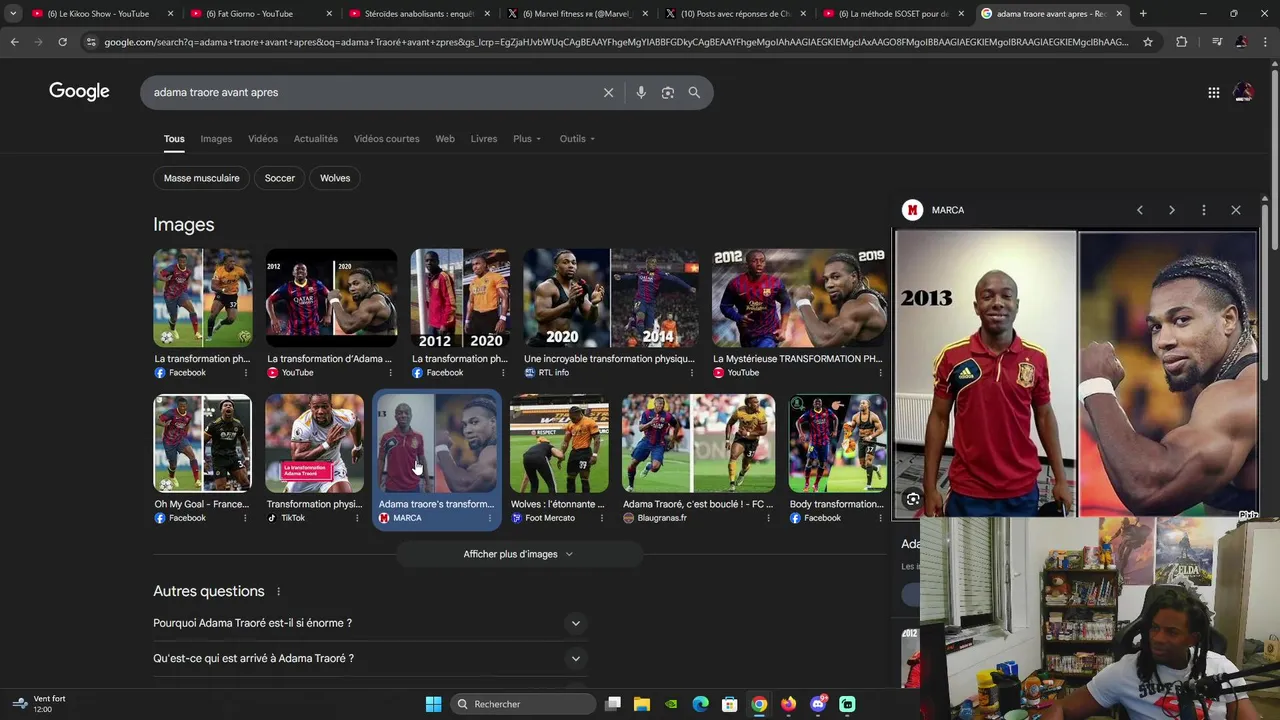Open Blaugranas.fr 'Adama Traoré, c'est bouclé' thumbnail
The image size is (1280, 720).
coord(698,443)
